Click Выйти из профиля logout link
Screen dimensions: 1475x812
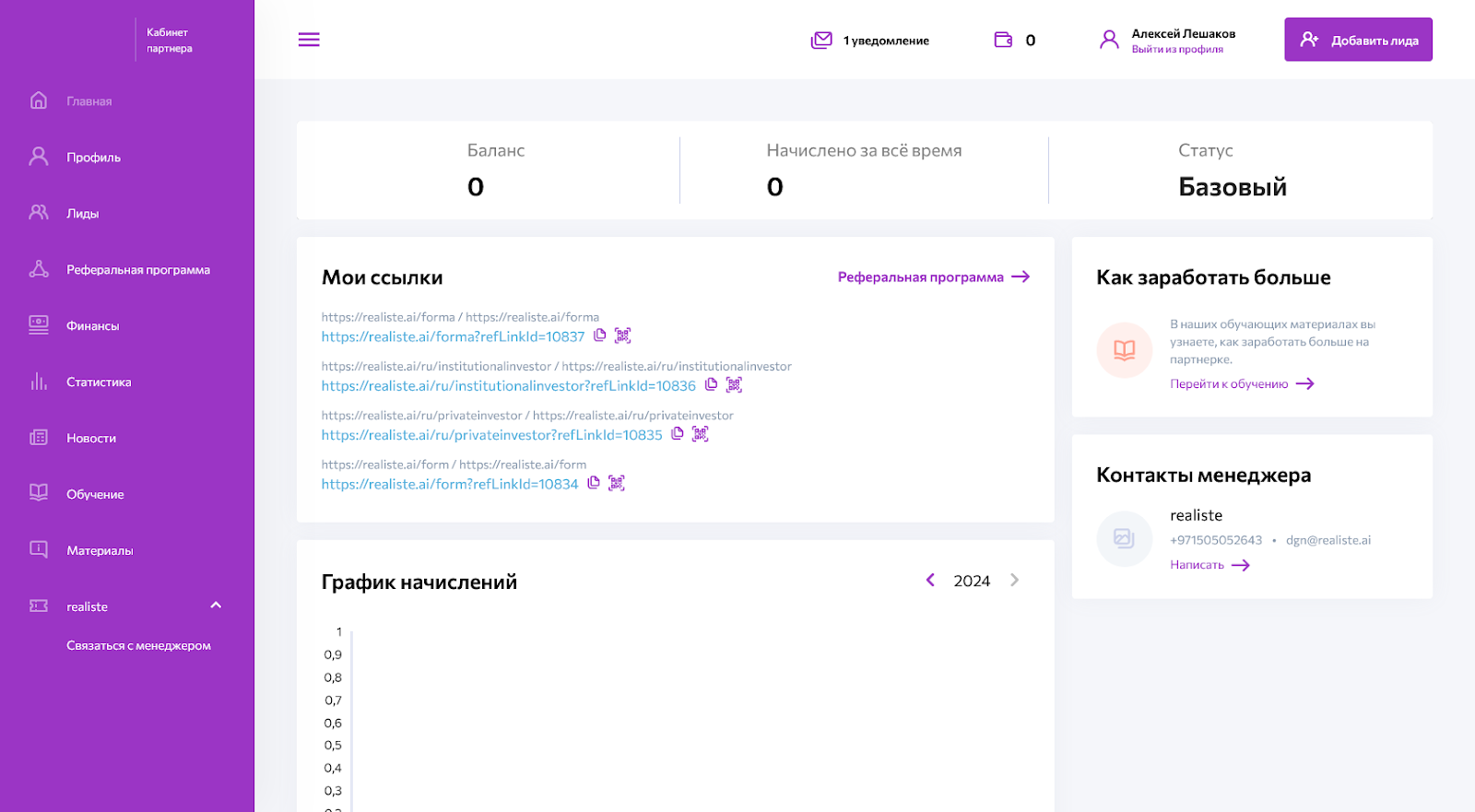(1177, 50)
